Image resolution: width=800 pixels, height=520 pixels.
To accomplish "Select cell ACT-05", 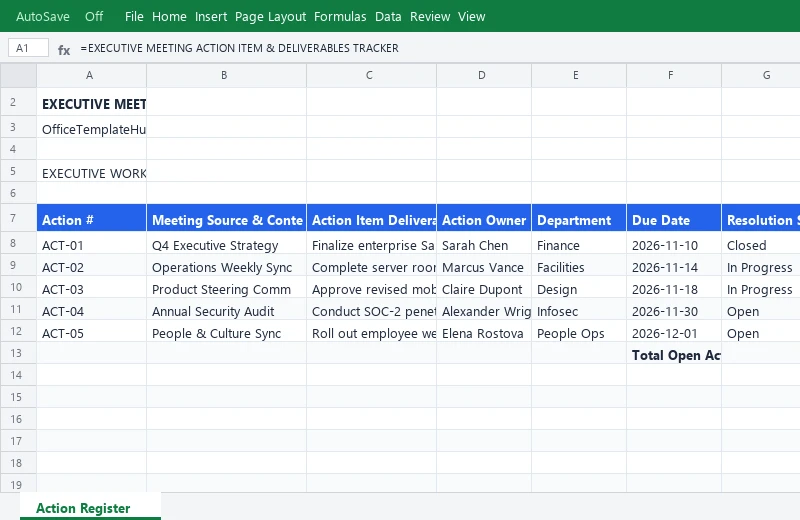I will pyautogui.click(x=91, y=333).
